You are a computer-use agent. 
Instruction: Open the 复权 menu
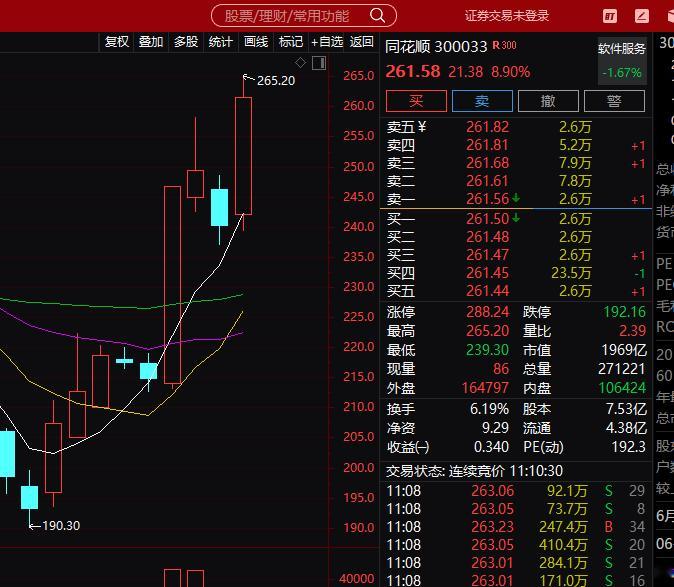[x=116, y=42]
